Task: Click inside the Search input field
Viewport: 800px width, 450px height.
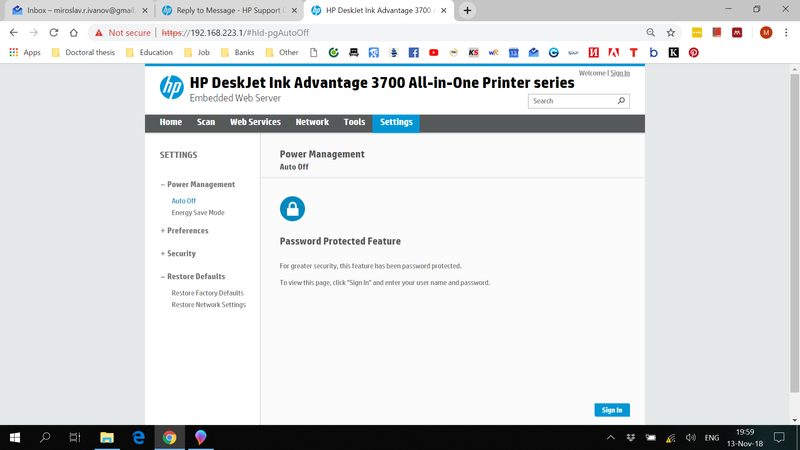Action: [570, 101]
